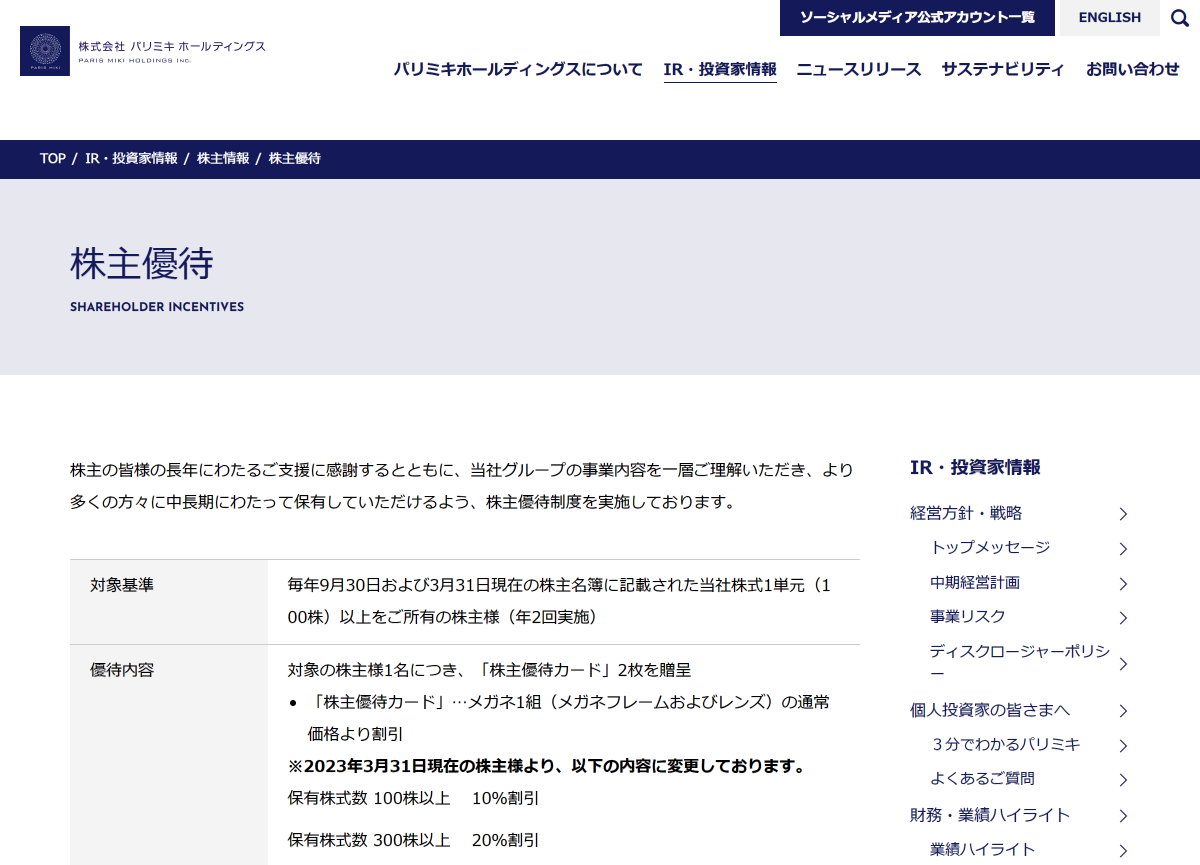Open 個人投資家の皆さまへ sidebar link
Screen dimensions: 1200x865
pyautogui.click(x=990, y=710)
